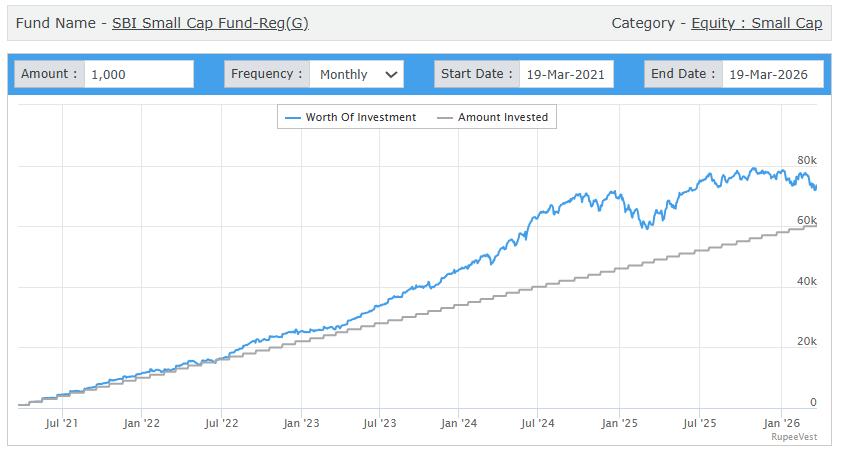Click the Jul '24 x-axis label
Screen dimensions: 842x454
click(x=538, y=423)
